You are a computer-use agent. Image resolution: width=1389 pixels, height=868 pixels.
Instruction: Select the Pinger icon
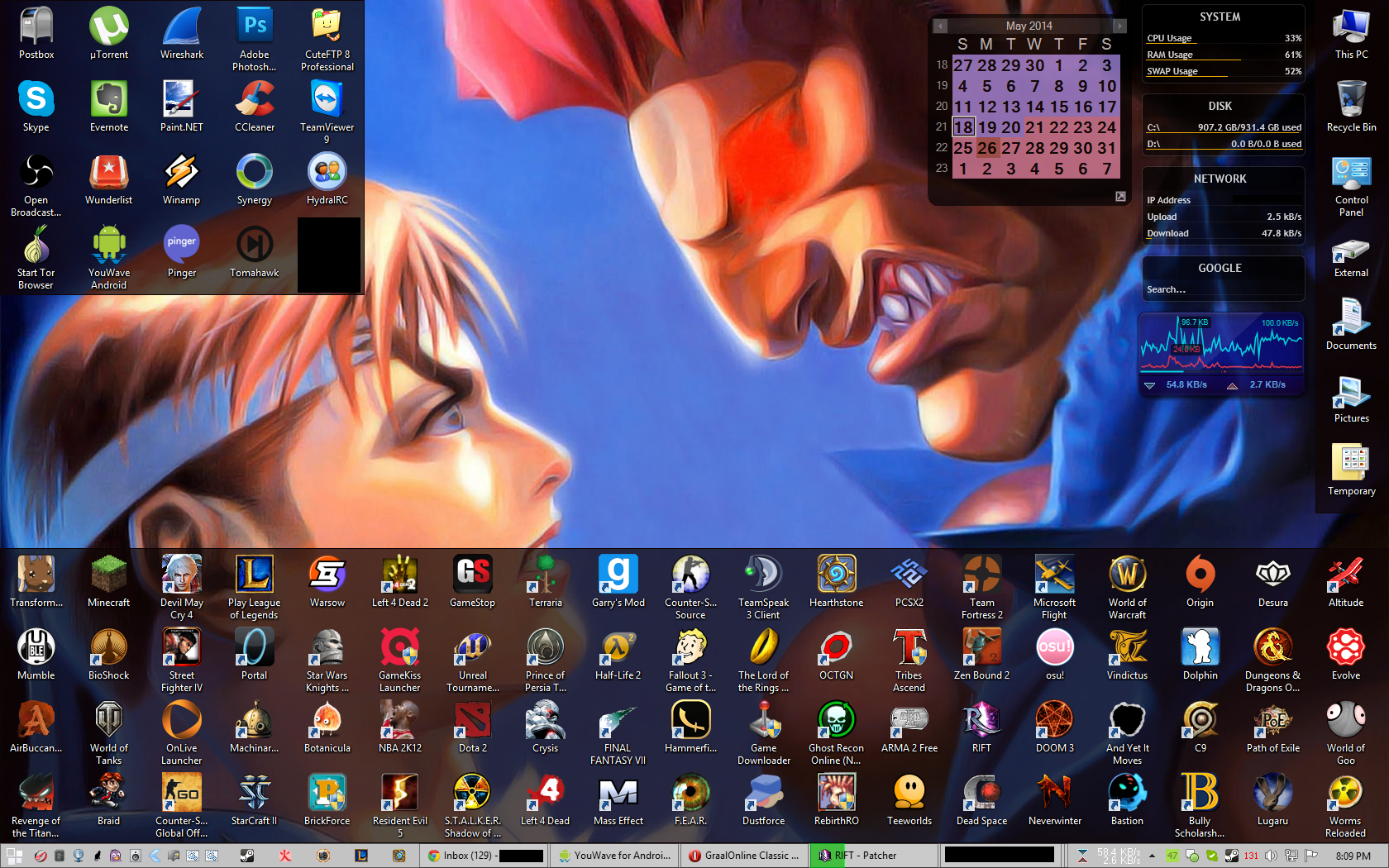tap(182, 251)
